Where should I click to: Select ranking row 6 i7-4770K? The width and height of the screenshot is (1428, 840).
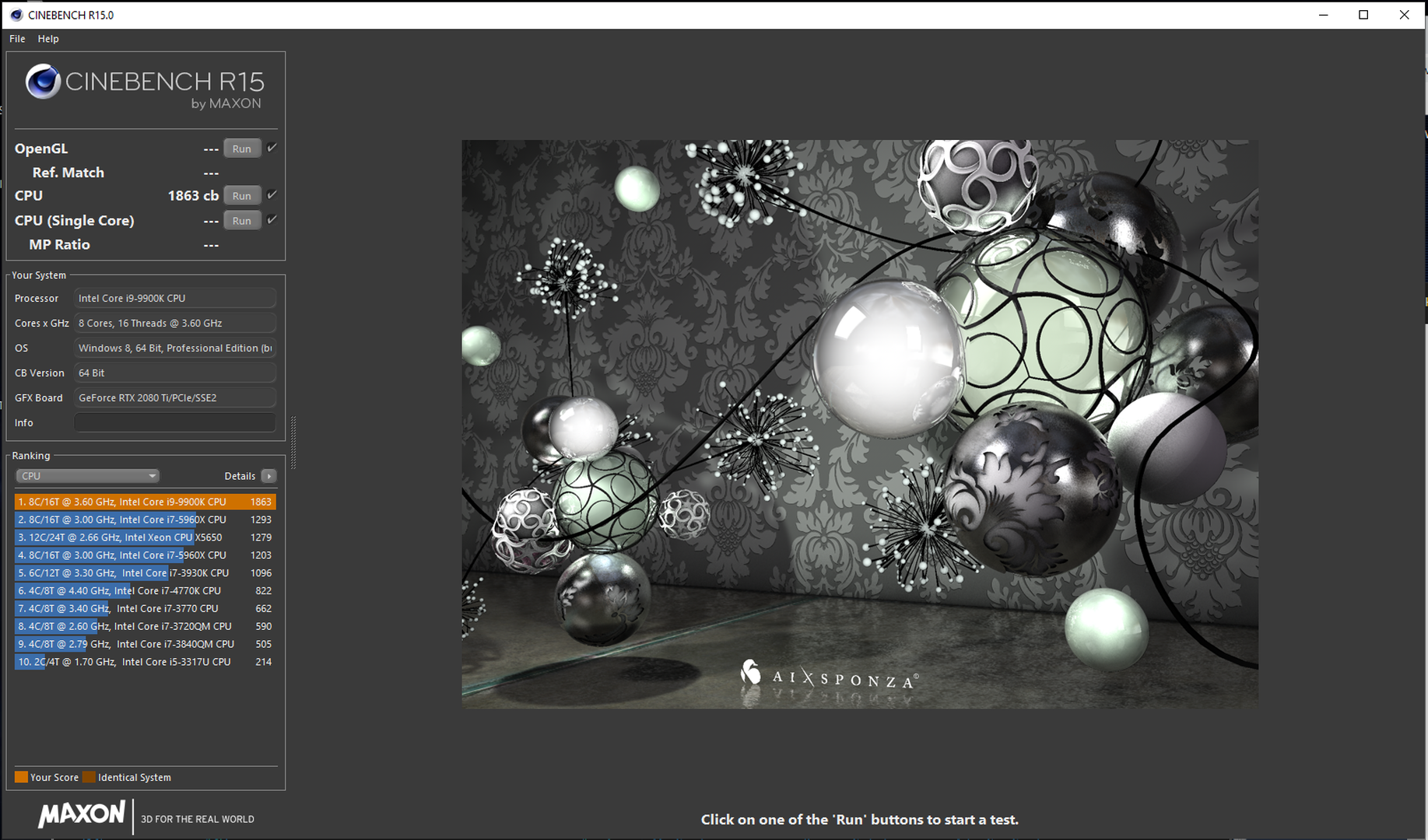[x=146, y=591]
